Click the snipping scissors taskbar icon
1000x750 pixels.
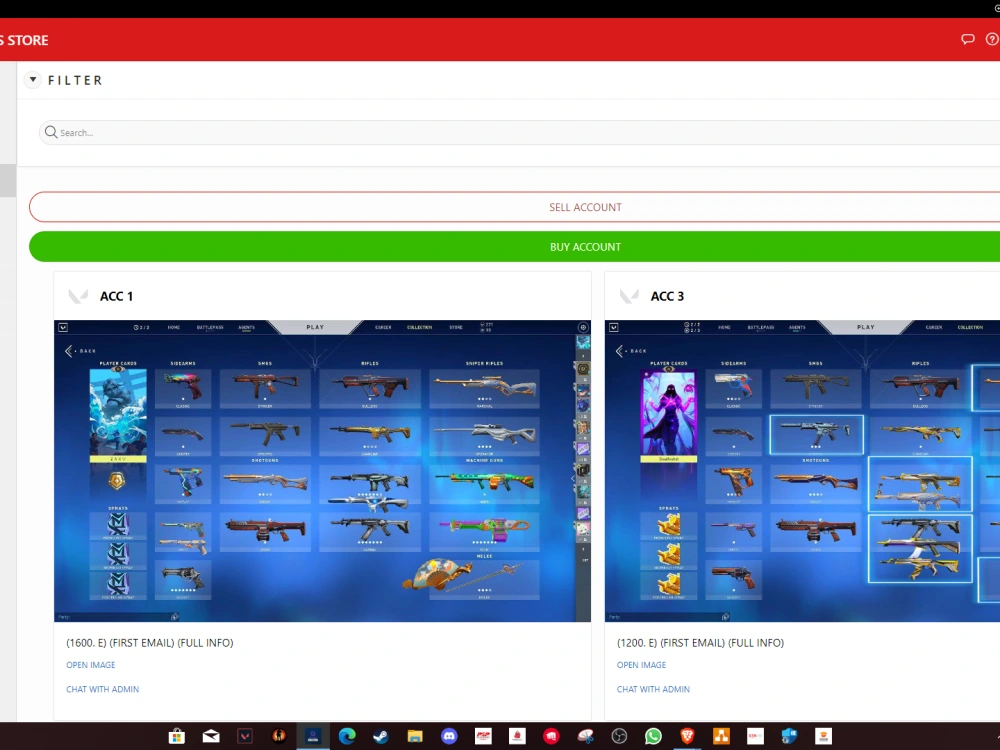[585, 736]
